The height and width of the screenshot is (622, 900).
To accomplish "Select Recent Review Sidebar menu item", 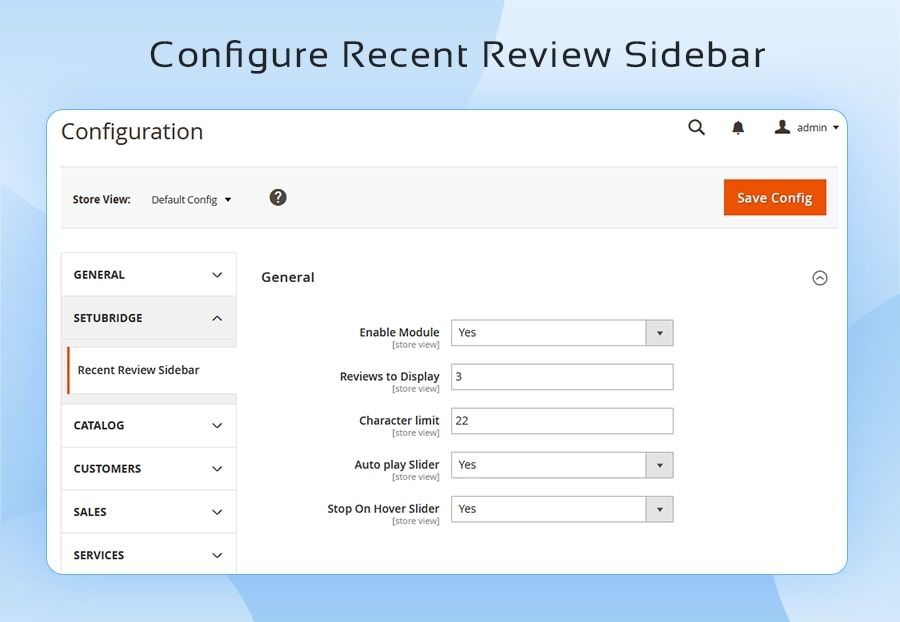I will tap(139, 370).
